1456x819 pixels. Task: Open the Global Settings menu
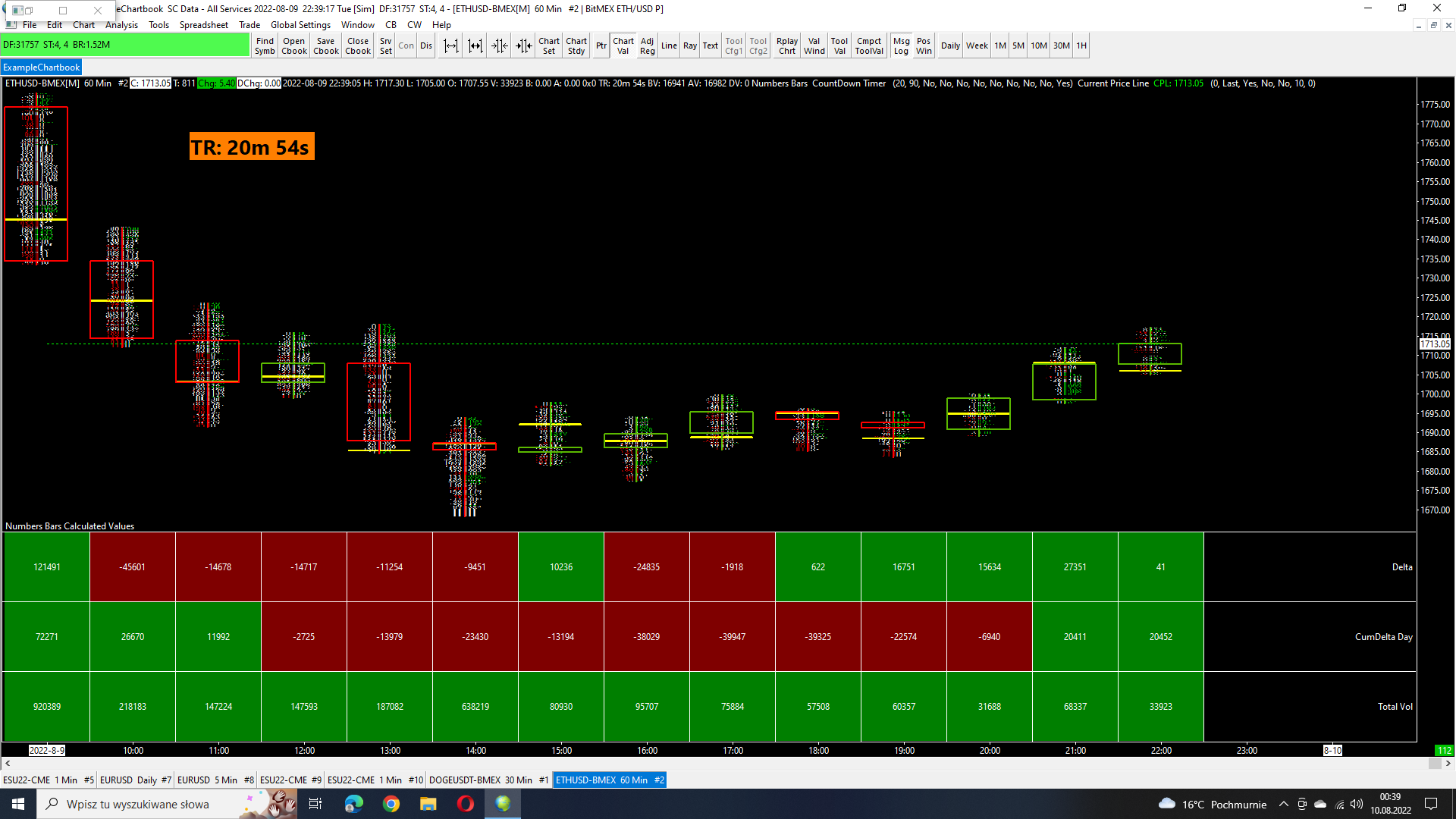300,25
